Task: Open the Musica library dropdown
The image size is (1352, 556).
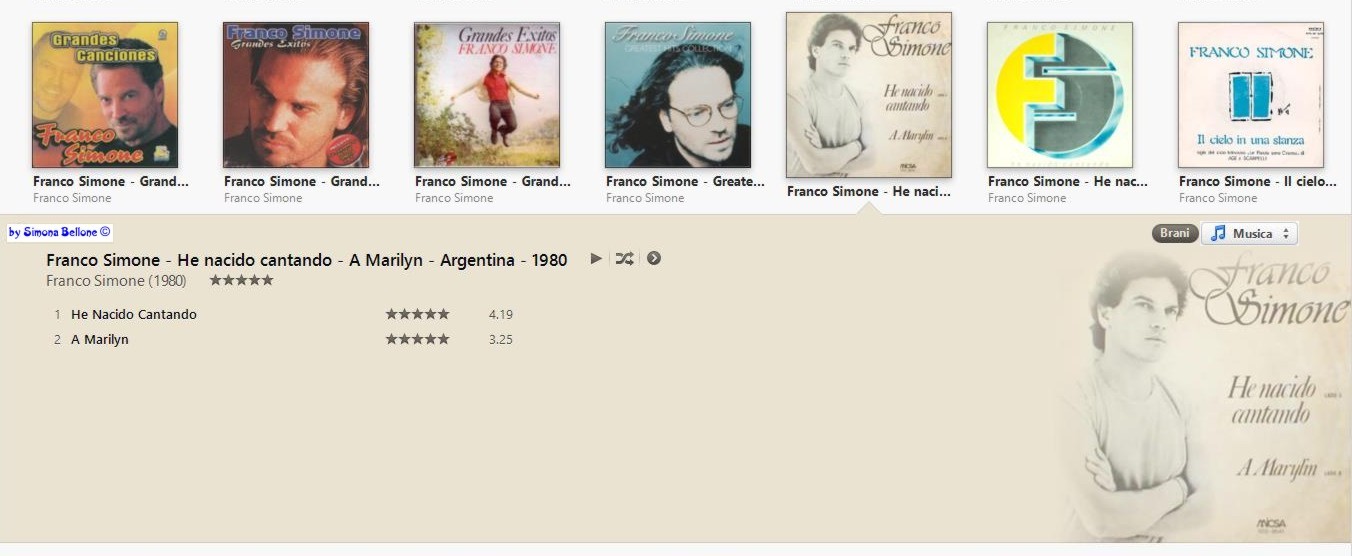Action: pyautogui.click(x=1249, y=233)
